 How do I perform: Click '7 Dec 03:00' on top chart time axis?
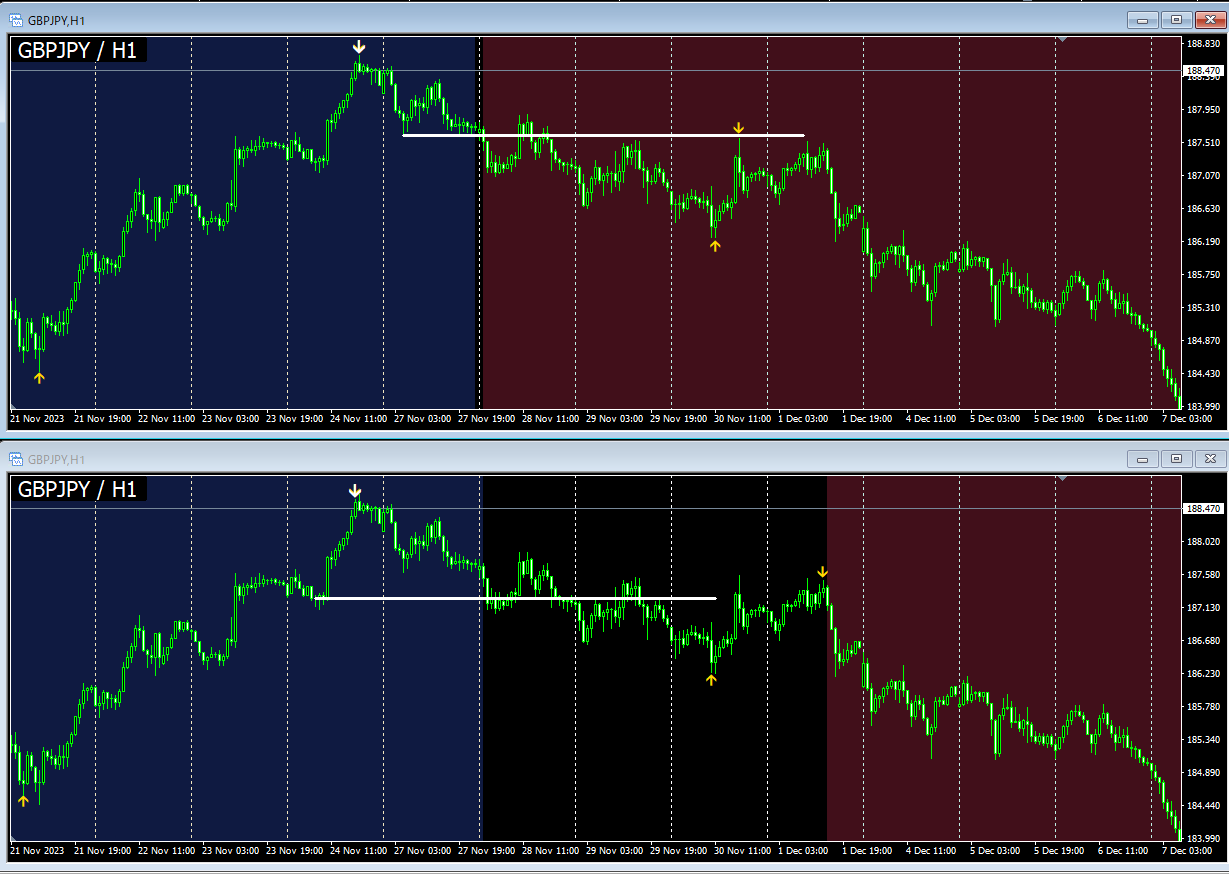click(x=1187, y=418)
